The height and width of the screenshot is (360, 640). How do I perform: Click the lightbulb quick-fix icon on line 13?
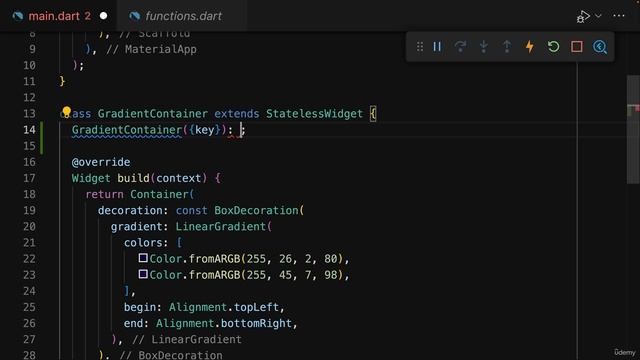point(67,111)
